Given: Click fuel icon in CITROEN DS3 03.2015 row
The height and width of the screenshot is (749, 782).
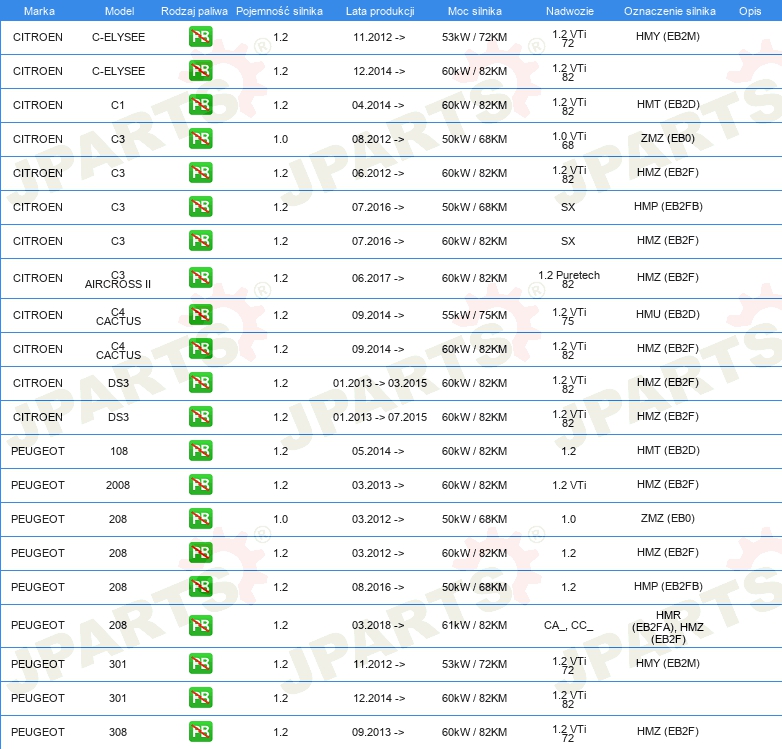Looking at the screenshot, I should (x=200, y=383).
